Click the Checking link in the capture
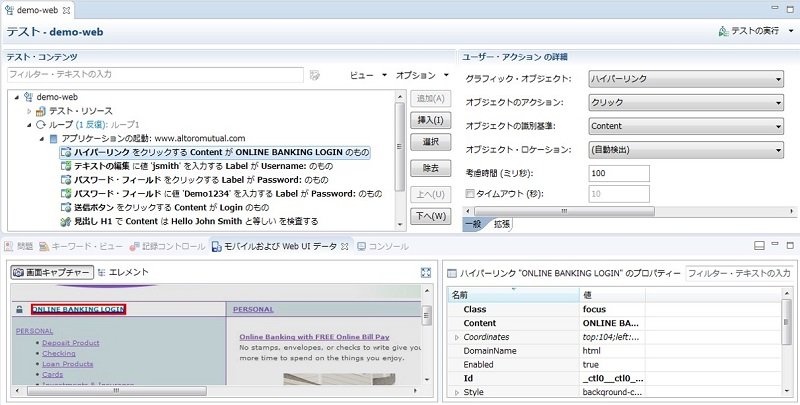 [59, 353]
